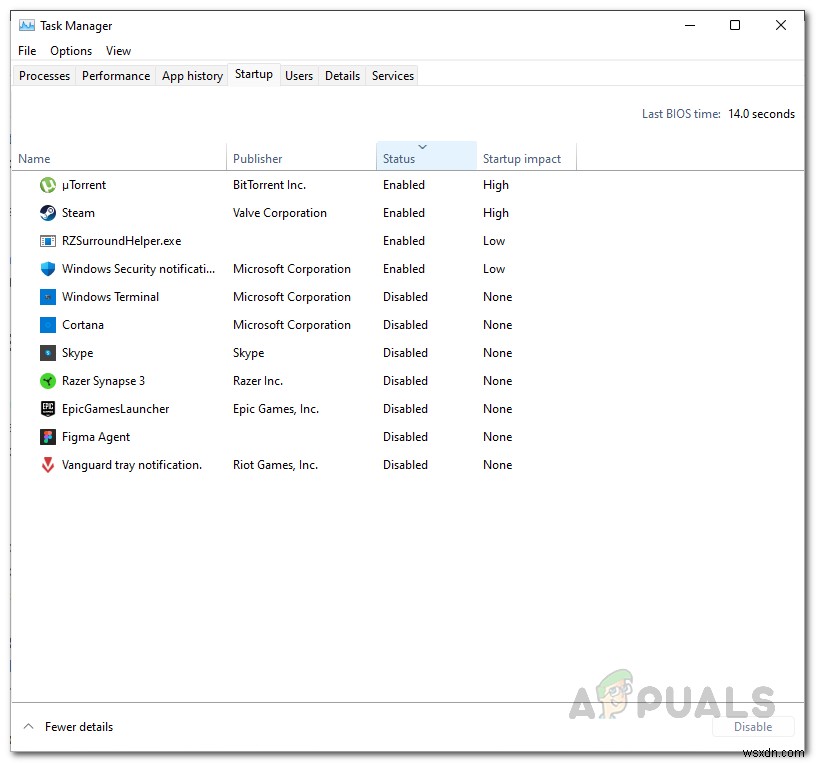Select the µTorrent startup entry icon
Viewport: 816px width, 763px height.
point(46,184)
